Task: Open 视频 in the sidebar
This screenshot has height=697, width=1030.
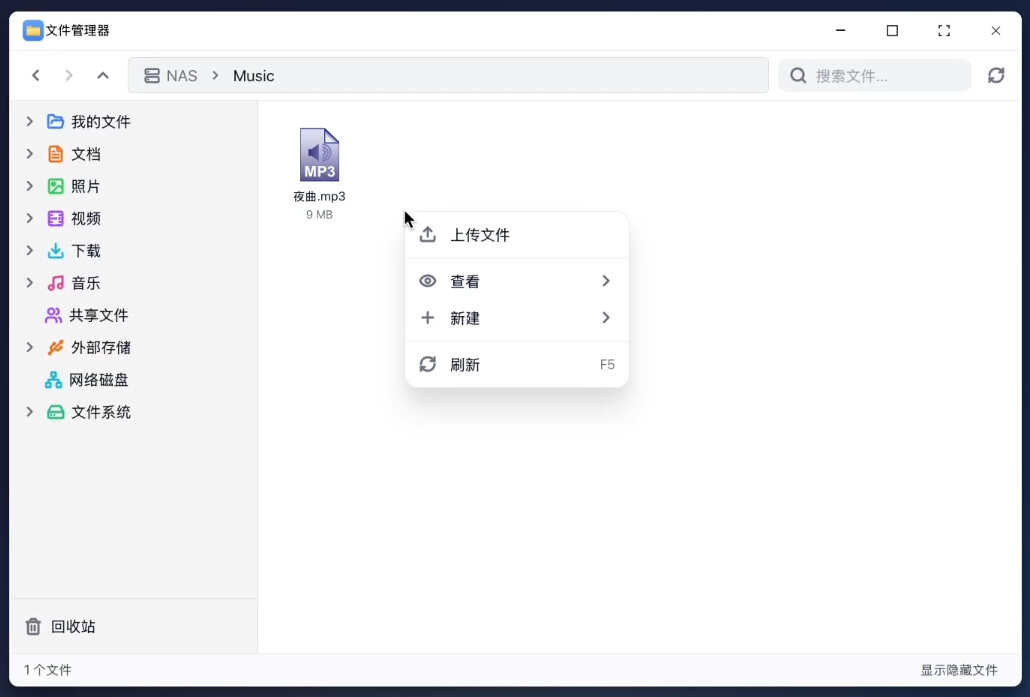Action: pyautogui.click(x=85, y=218)
